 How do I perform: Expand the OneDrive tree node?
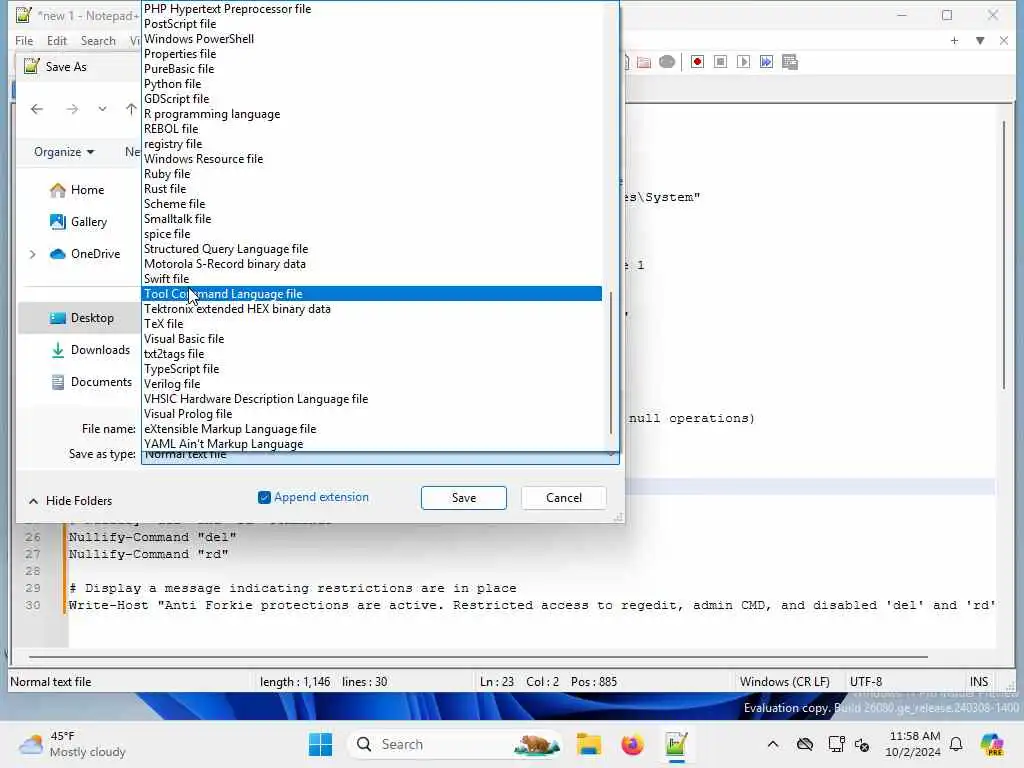coord(32,254)
